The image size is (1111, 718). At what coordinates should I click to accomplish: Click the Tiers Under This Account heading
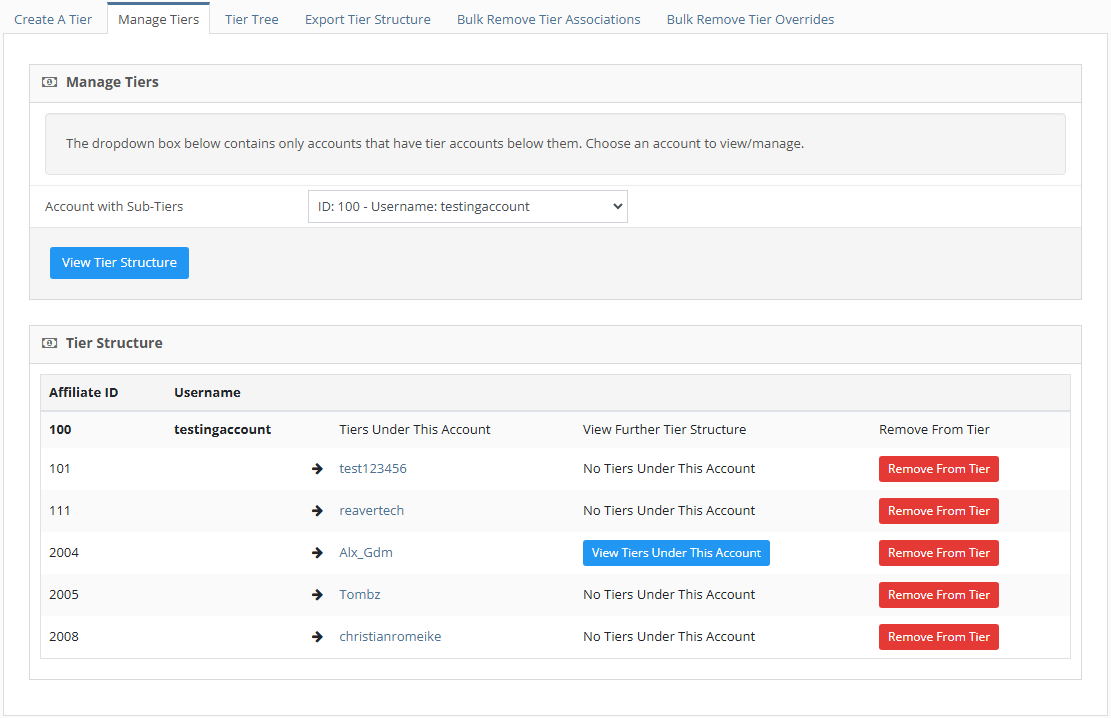(414, 430)
